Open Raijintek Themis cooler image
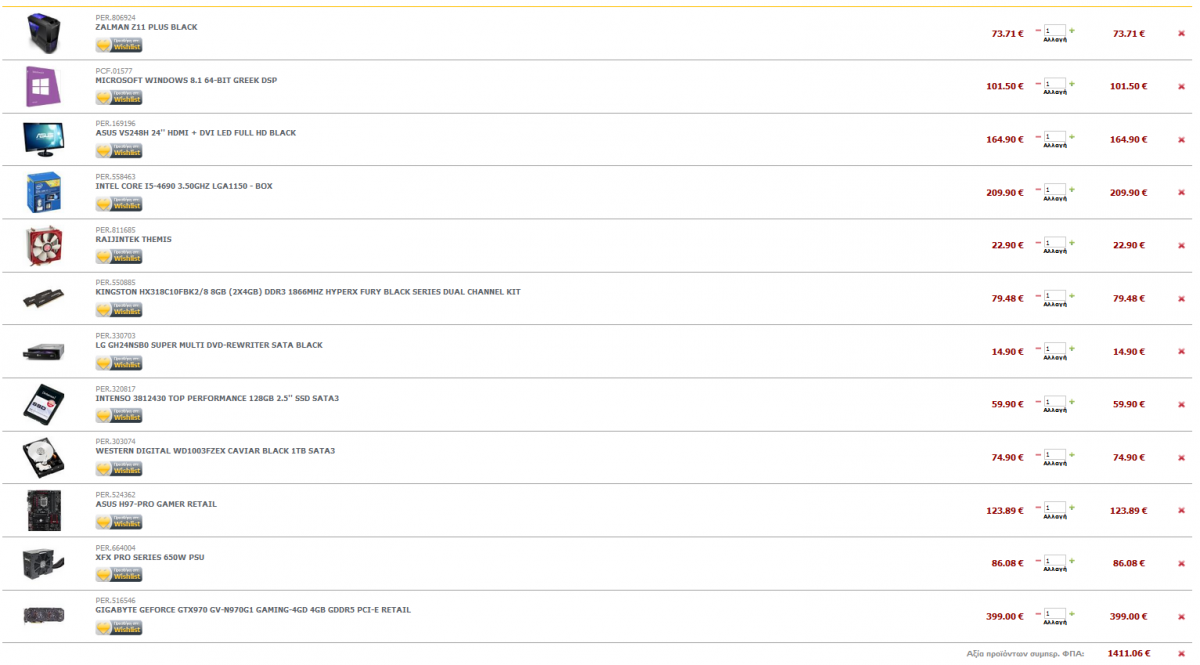 click(x=43, y=246)
